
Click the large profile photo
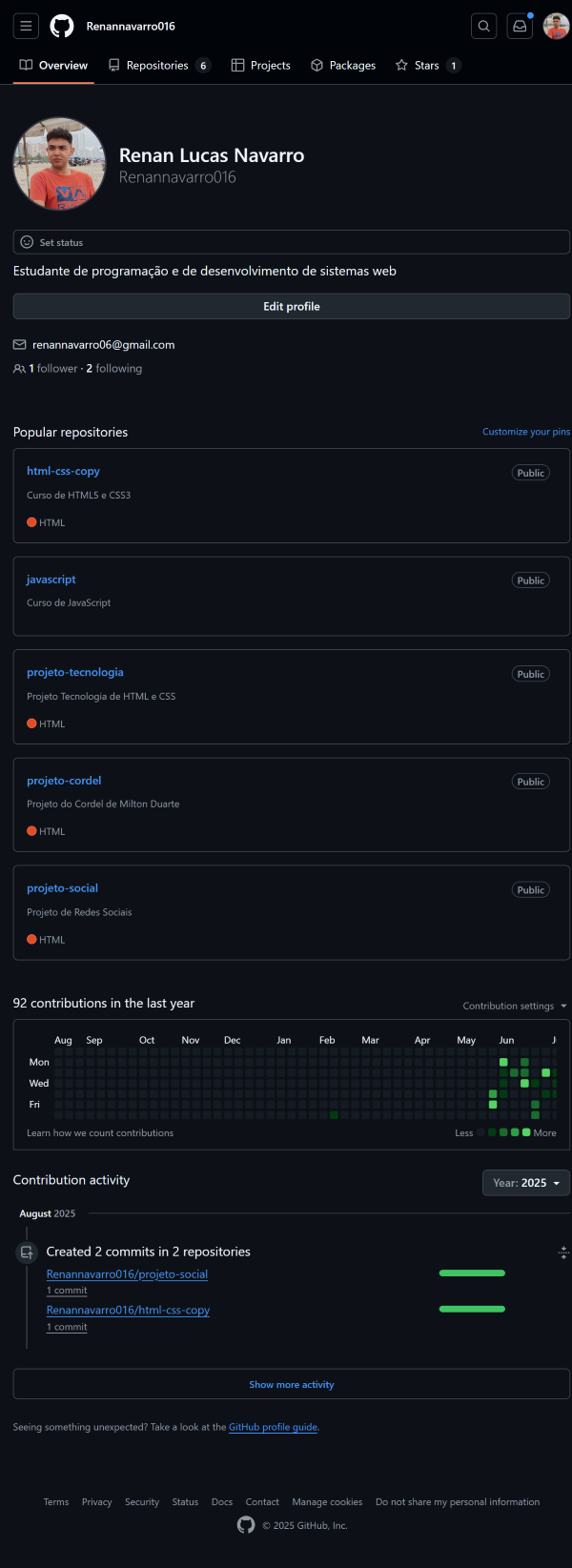59,164
